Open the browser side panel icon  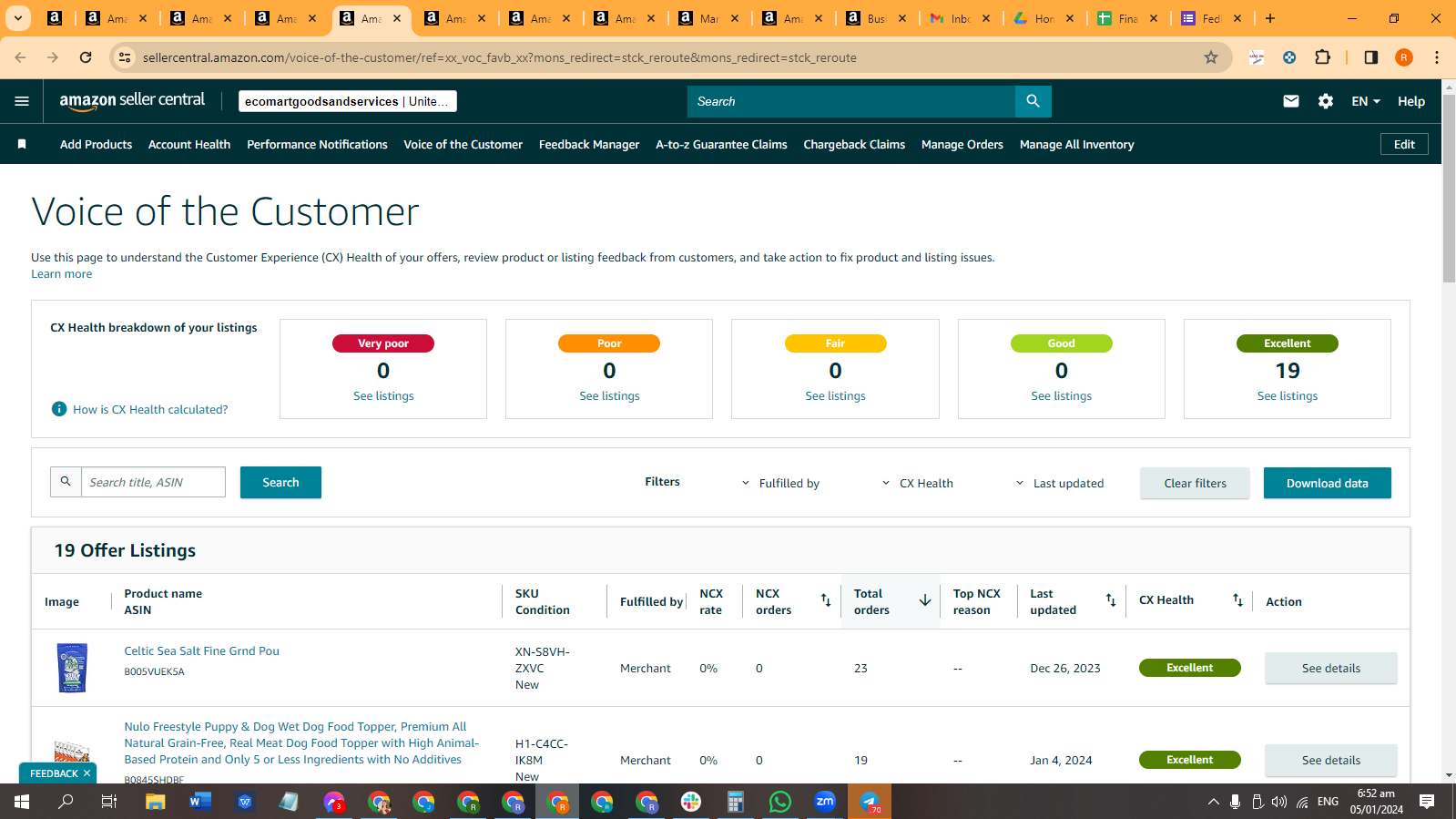1371,57
